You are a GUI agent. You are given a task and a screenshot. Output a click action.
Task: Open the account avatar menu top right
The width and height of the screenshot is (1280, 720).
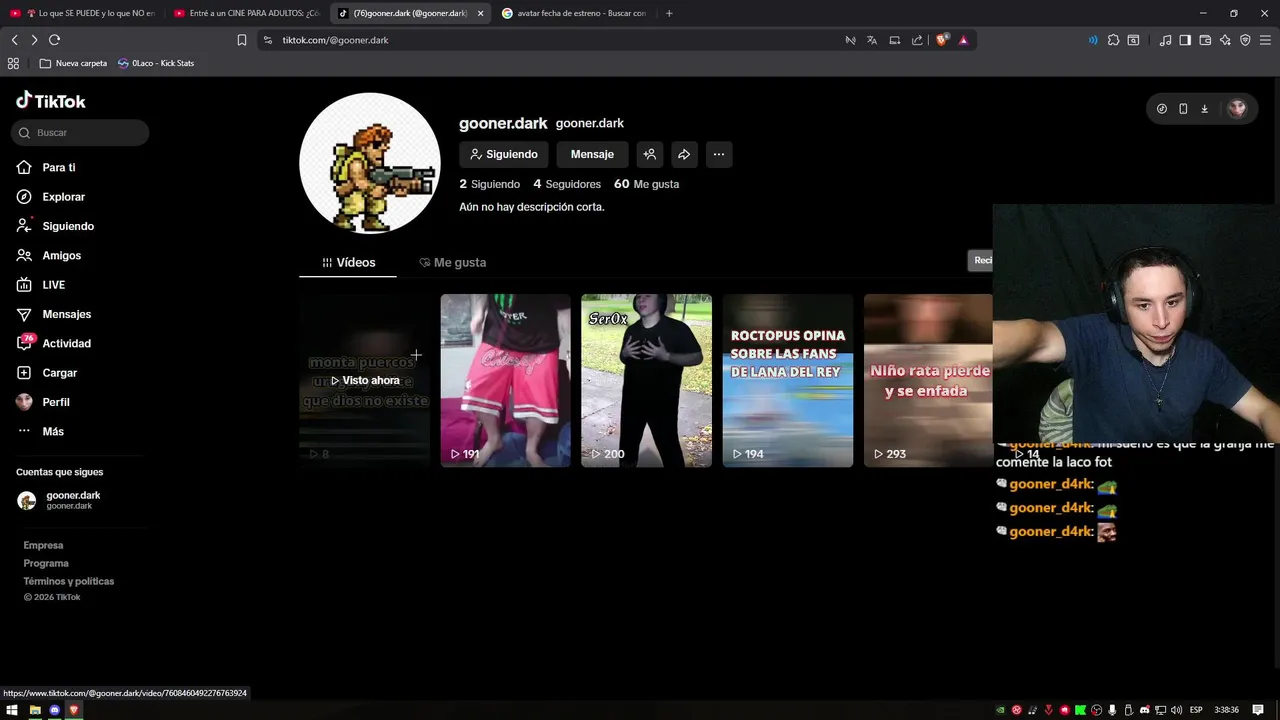coord(1237,109)
